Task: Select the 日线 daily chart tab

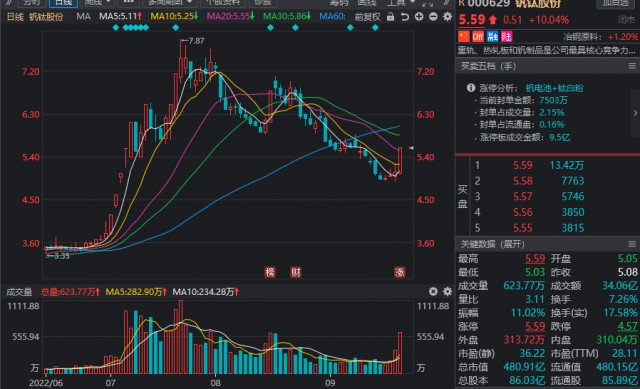Action: tap(63, 3)
